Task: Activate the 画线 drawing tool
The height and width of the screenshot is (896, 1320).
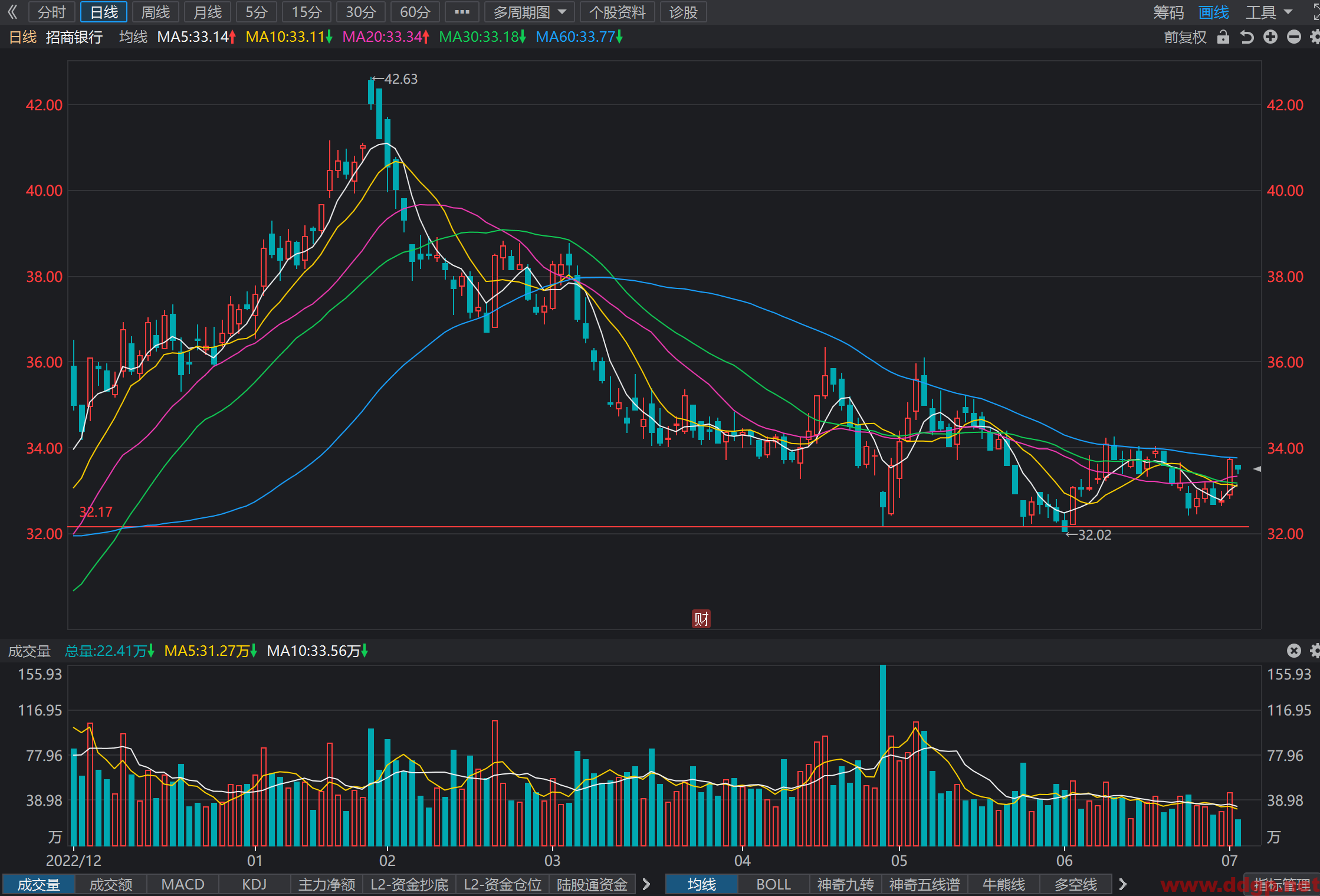Action: click(1213, 12)
